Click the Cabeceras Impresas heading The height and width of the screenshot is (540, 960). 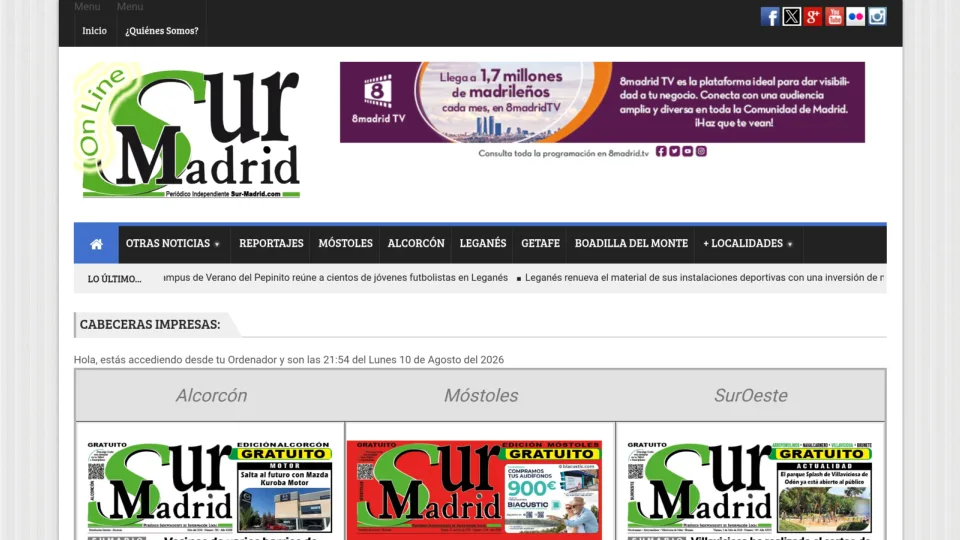(x=150, y=324)
